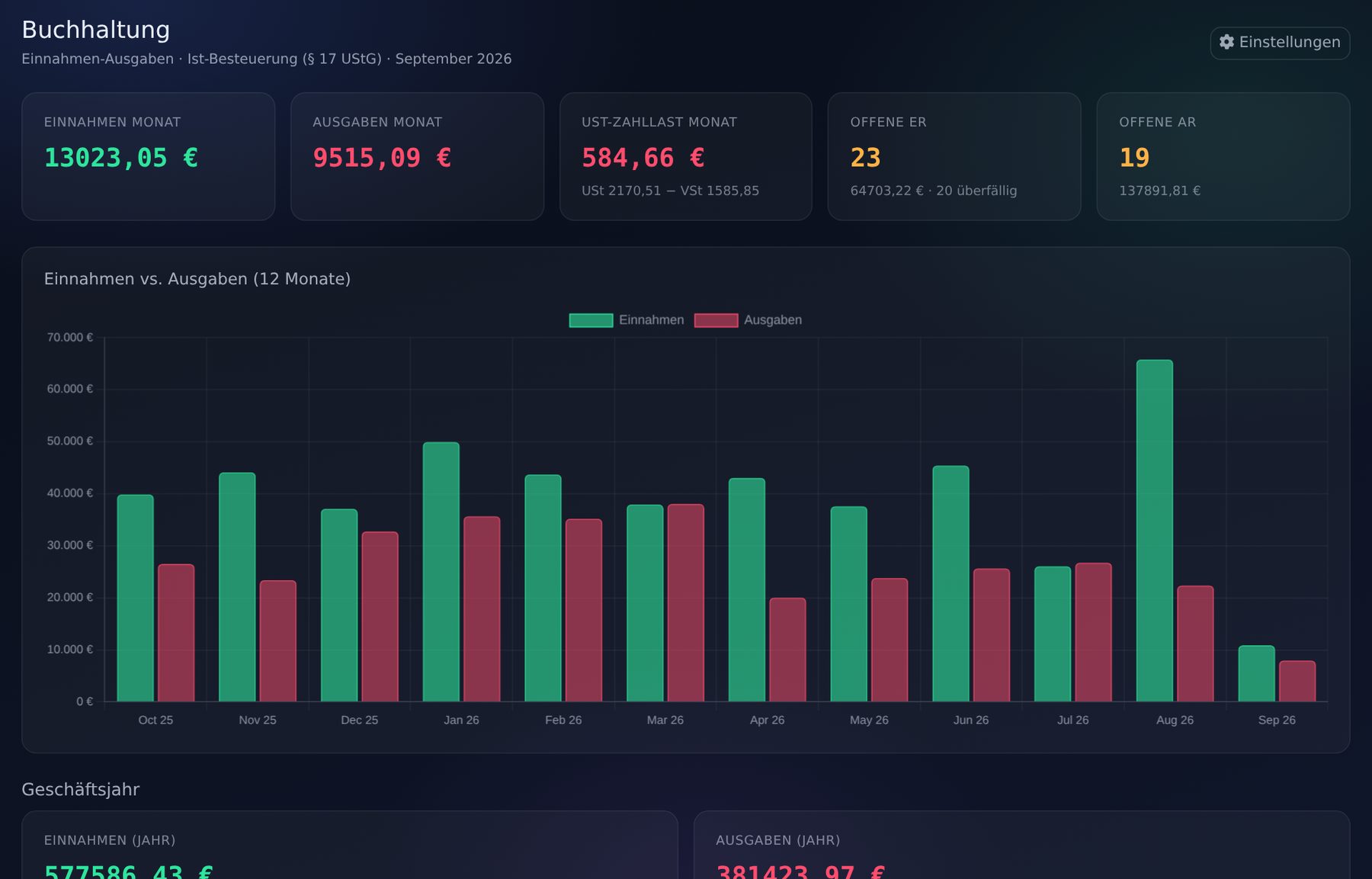Screen dimensions: 1372x879
Task: Select the USt-Zahllast Monat card
Action: pos(685,156)
